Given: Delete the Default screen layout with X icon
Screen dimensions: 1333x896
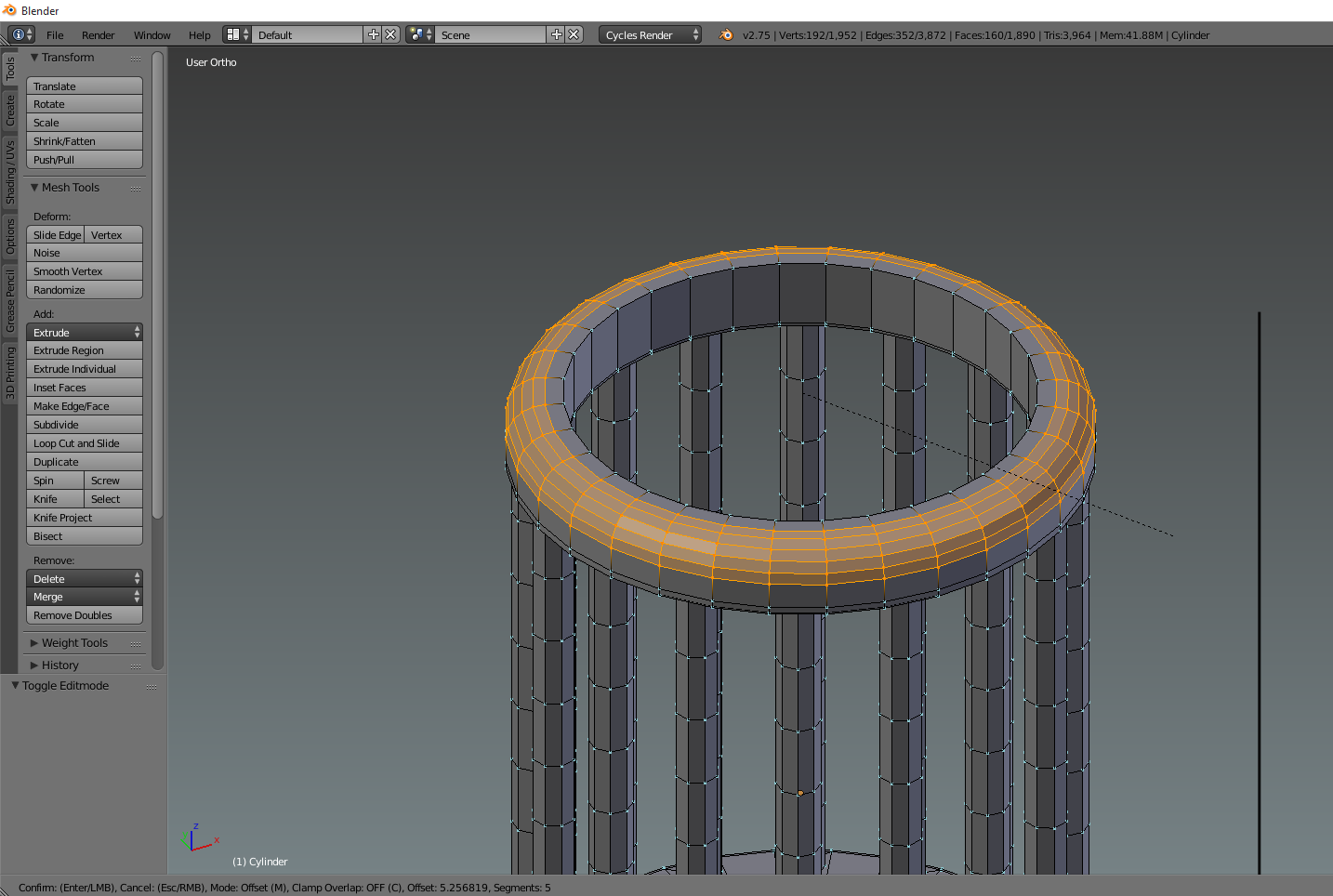Looking at the screenshot, I should tap(390, 34).
